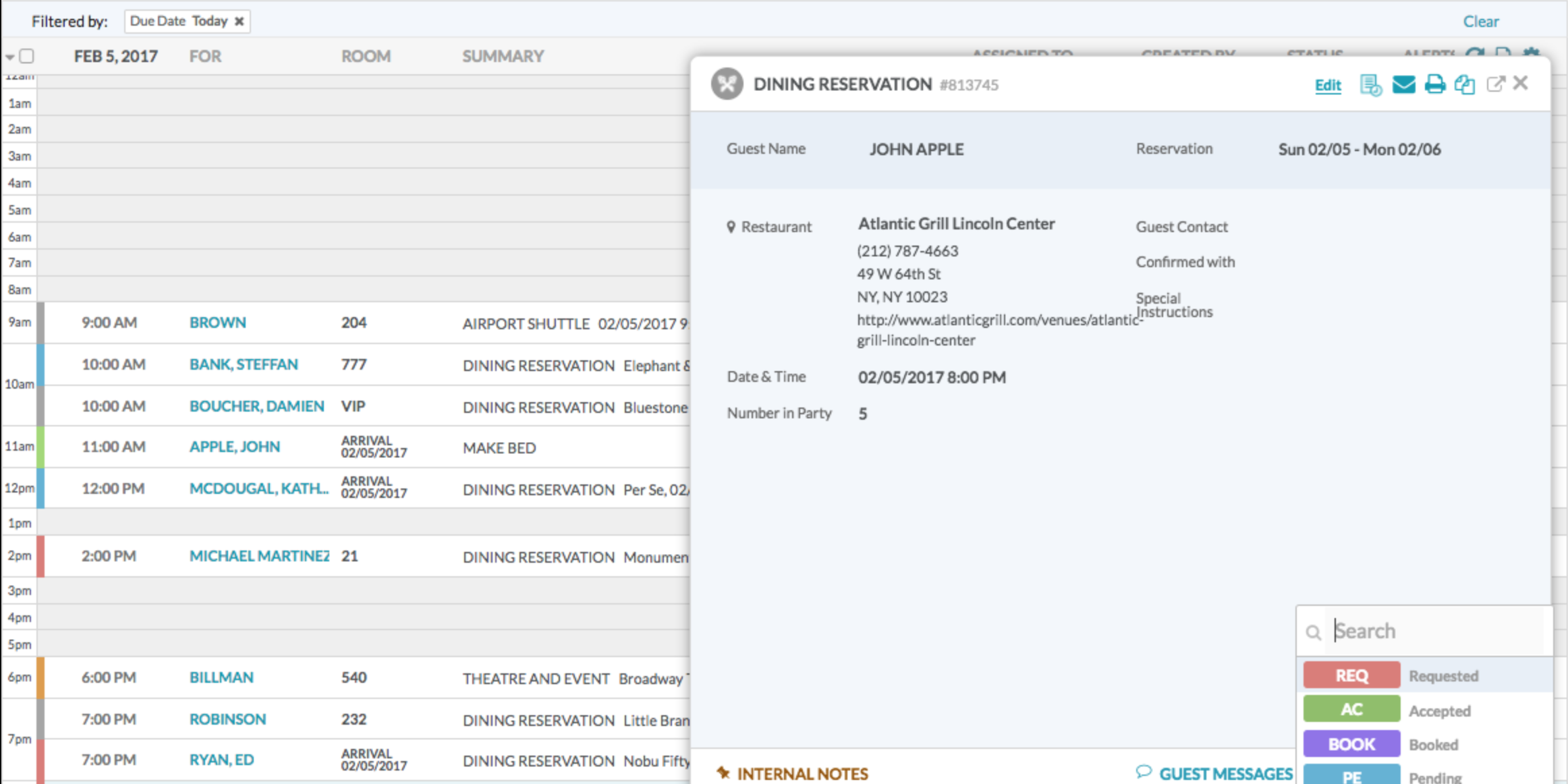Expand the bulk actions arrow beside checkbox
Image resolution: width=1568 pixels, height=784 pixels.
(x=10, y=57)
